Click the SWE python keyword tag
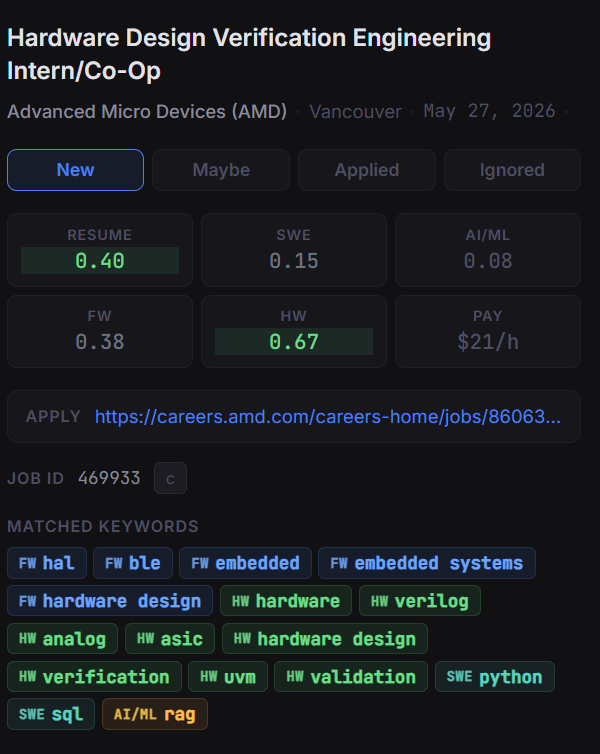 [495, 677]
